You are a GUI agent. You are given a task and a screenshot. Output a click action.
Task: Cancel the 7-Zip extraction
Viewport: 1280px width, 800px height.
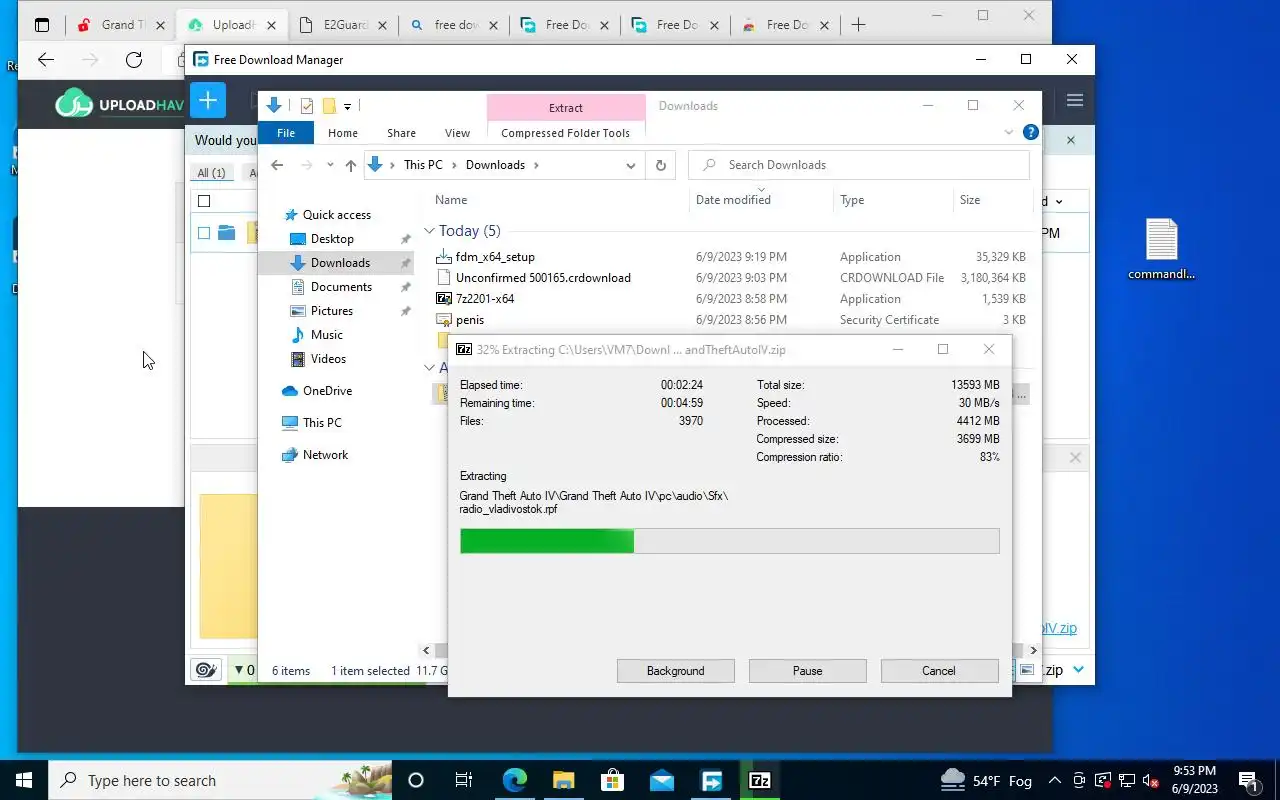(x=939, y=671)
